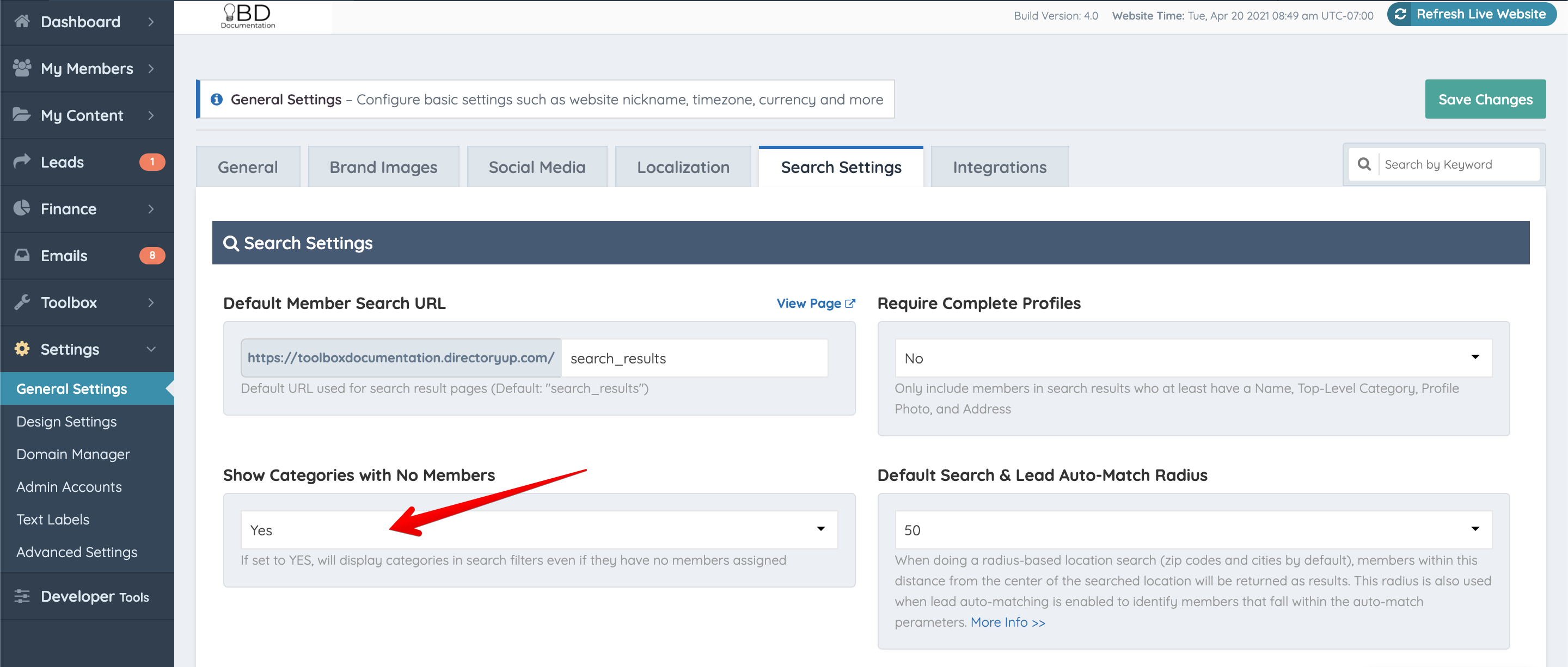
Task: Open Show Categories with No Members dropdown
Action: click(x=538, y=529)
